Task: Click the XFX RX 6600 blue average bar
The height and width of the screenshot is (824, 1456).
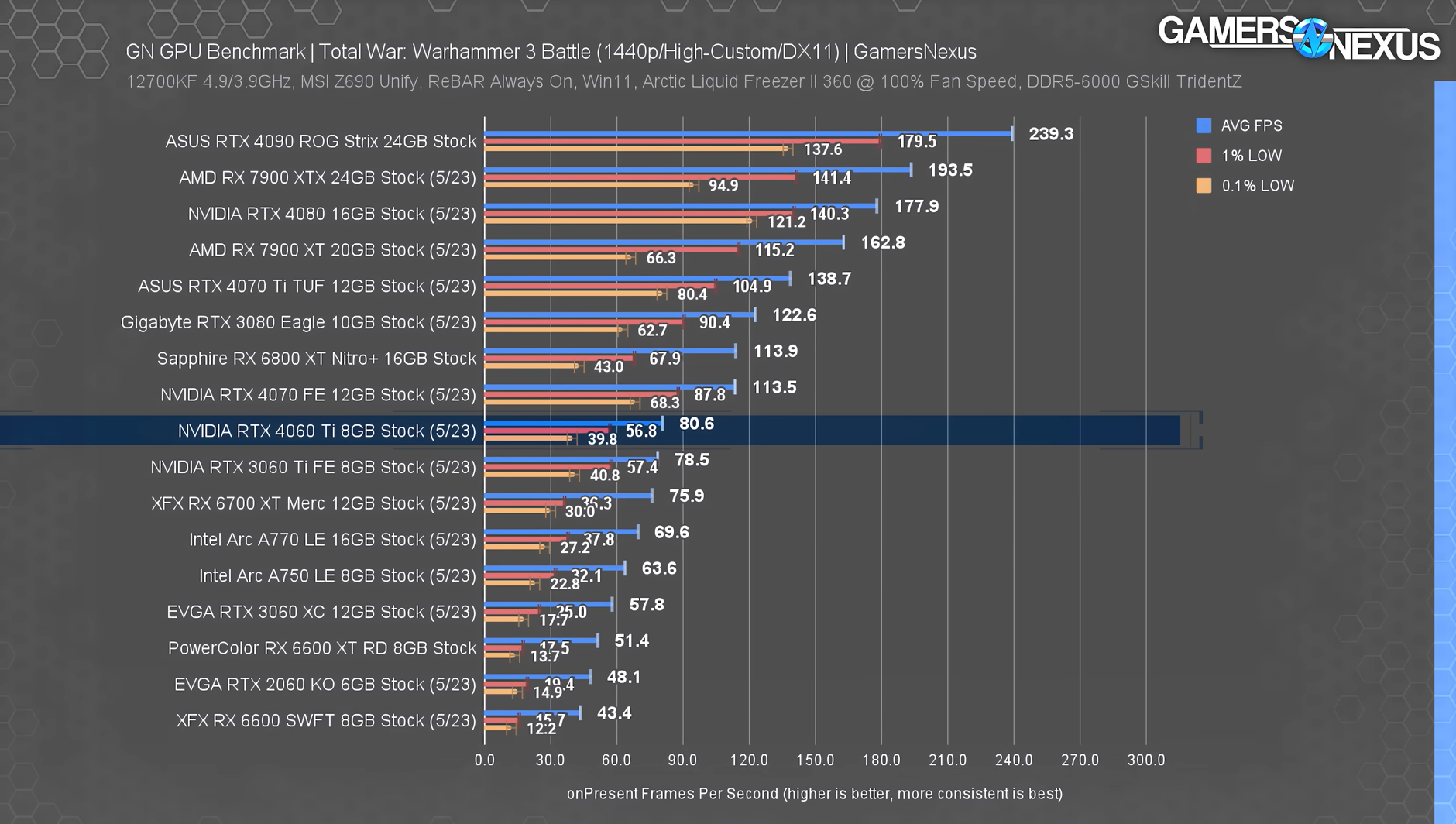Action: 532,713
